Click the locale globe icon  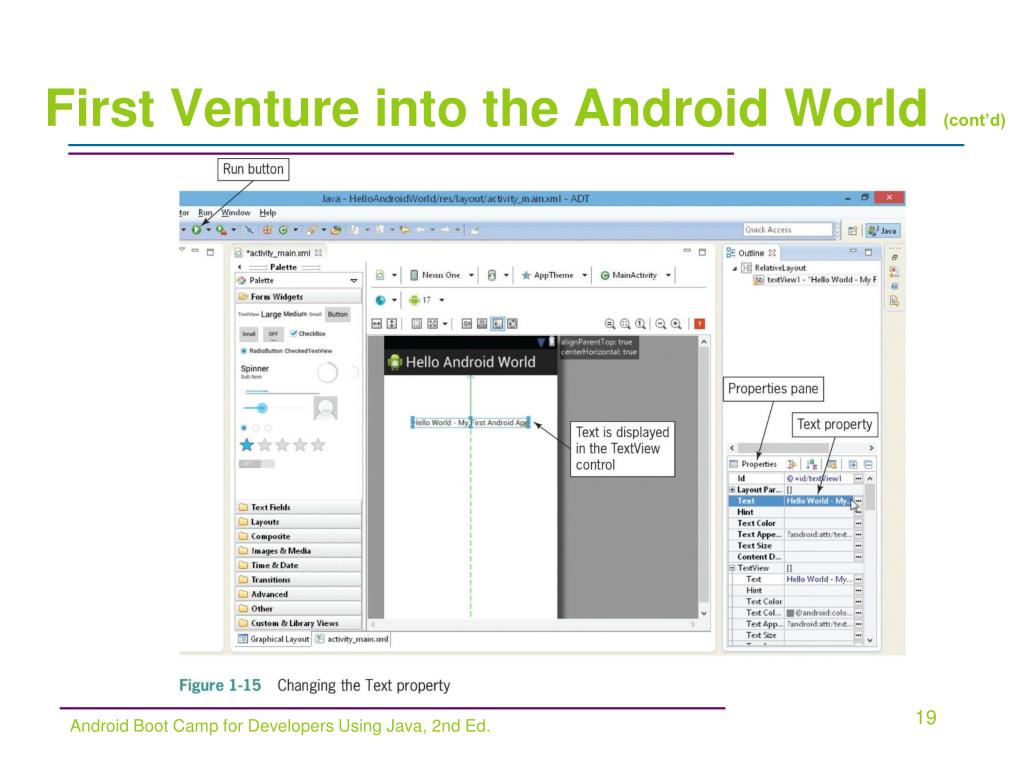pyautogui.click(x=380, y=300)
